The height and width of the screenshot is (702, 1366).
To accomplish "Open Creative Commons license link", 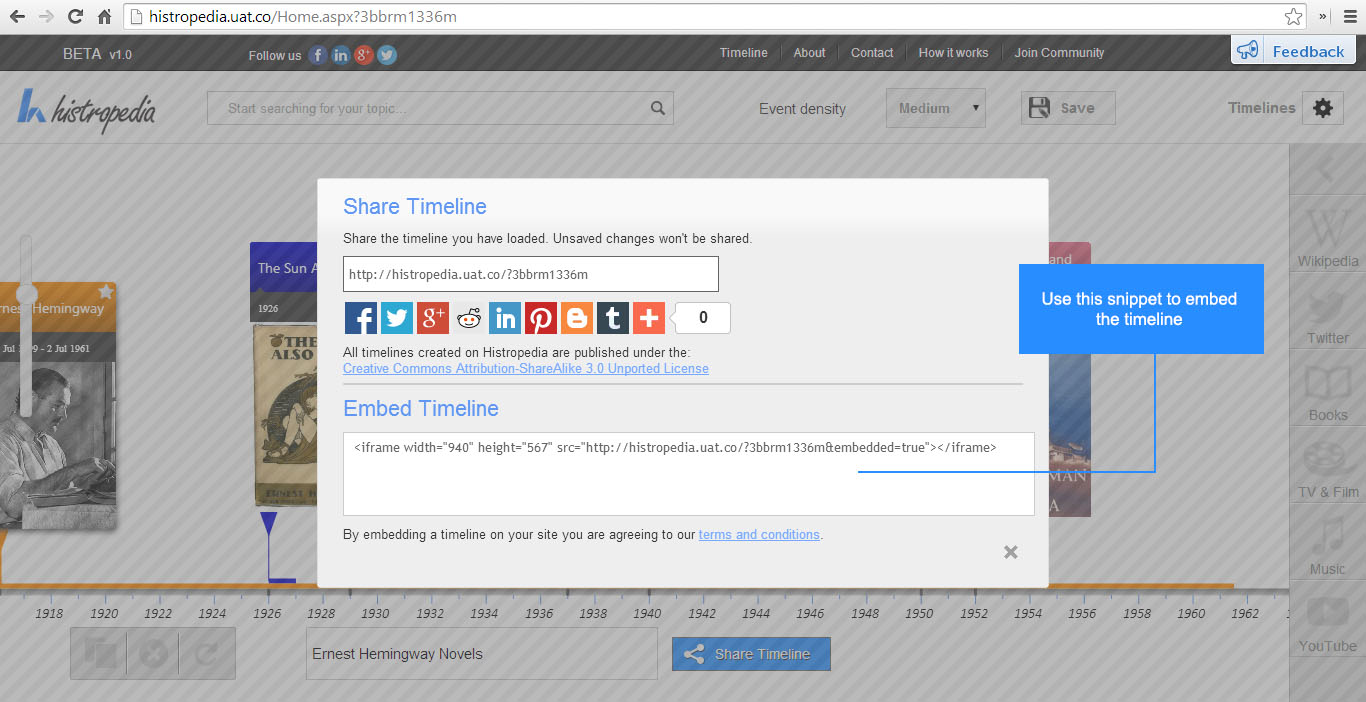I will click(x=525, y=369).
